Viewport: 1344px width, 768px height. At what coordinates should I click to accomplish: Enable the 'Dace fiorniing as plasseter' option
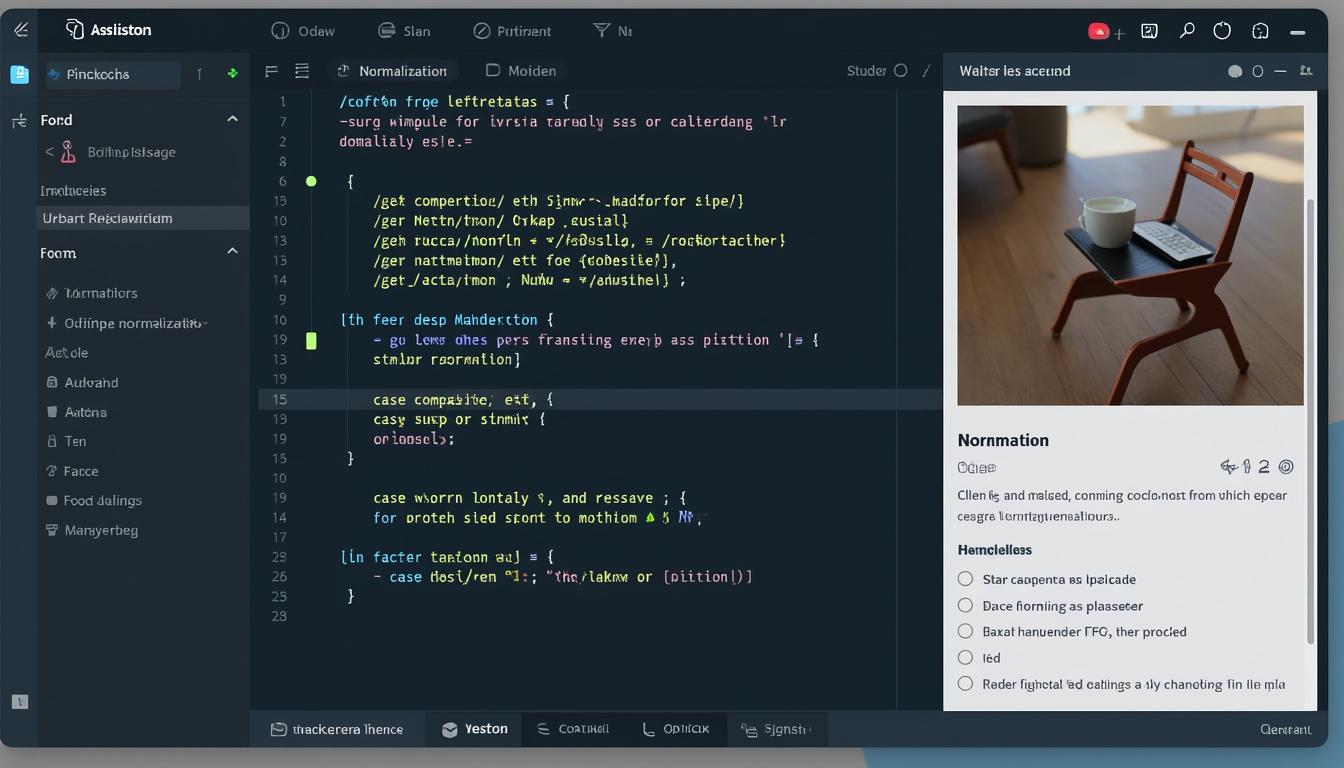(x=965, y=606)
